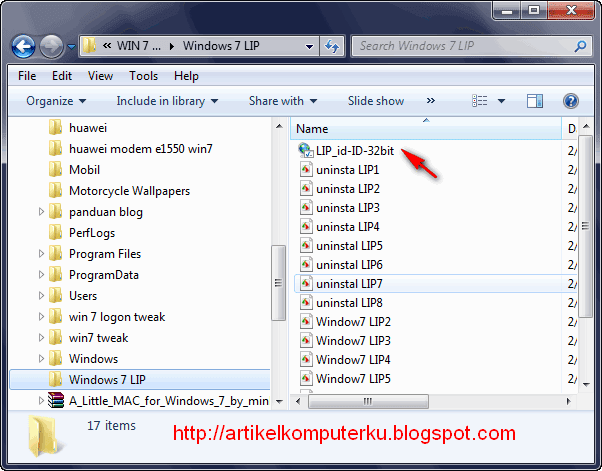Select the Window7 LIP4 file icon

(306, 359)
